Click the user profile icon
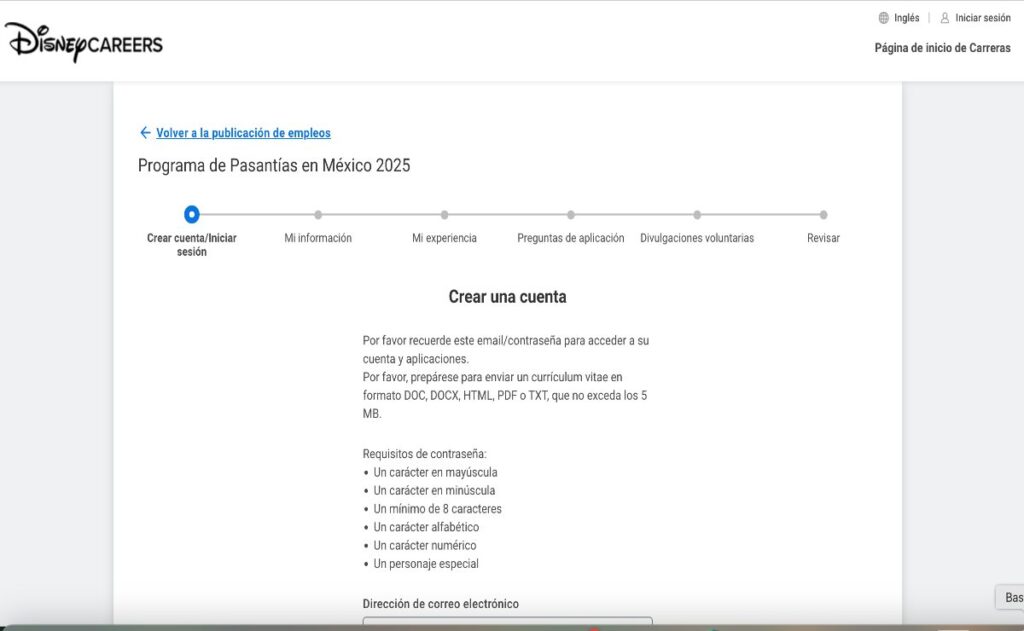1024x631 pixels. (x=944, y=18)
